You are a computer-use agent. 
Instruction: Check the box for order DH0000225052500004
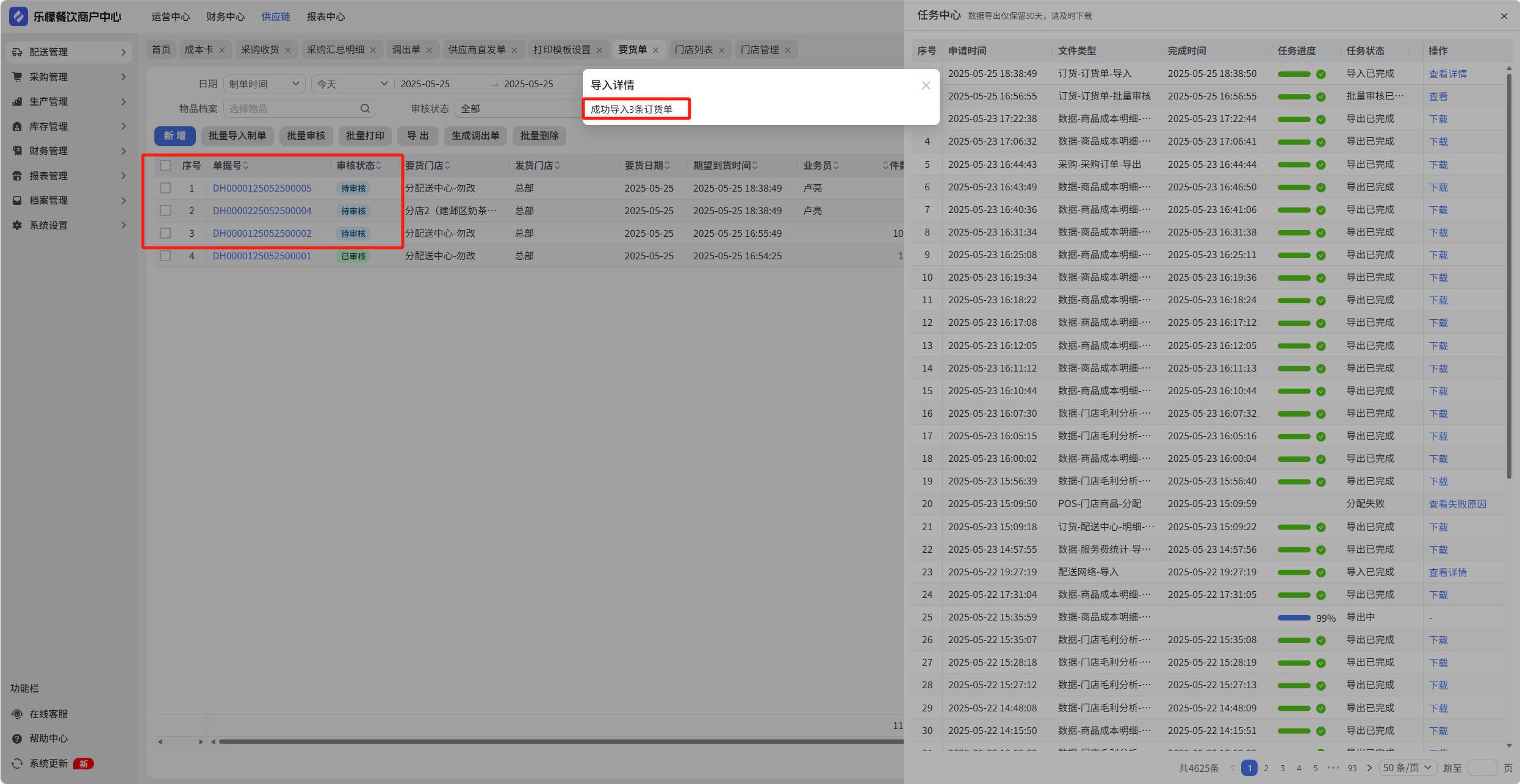(165, 210)
